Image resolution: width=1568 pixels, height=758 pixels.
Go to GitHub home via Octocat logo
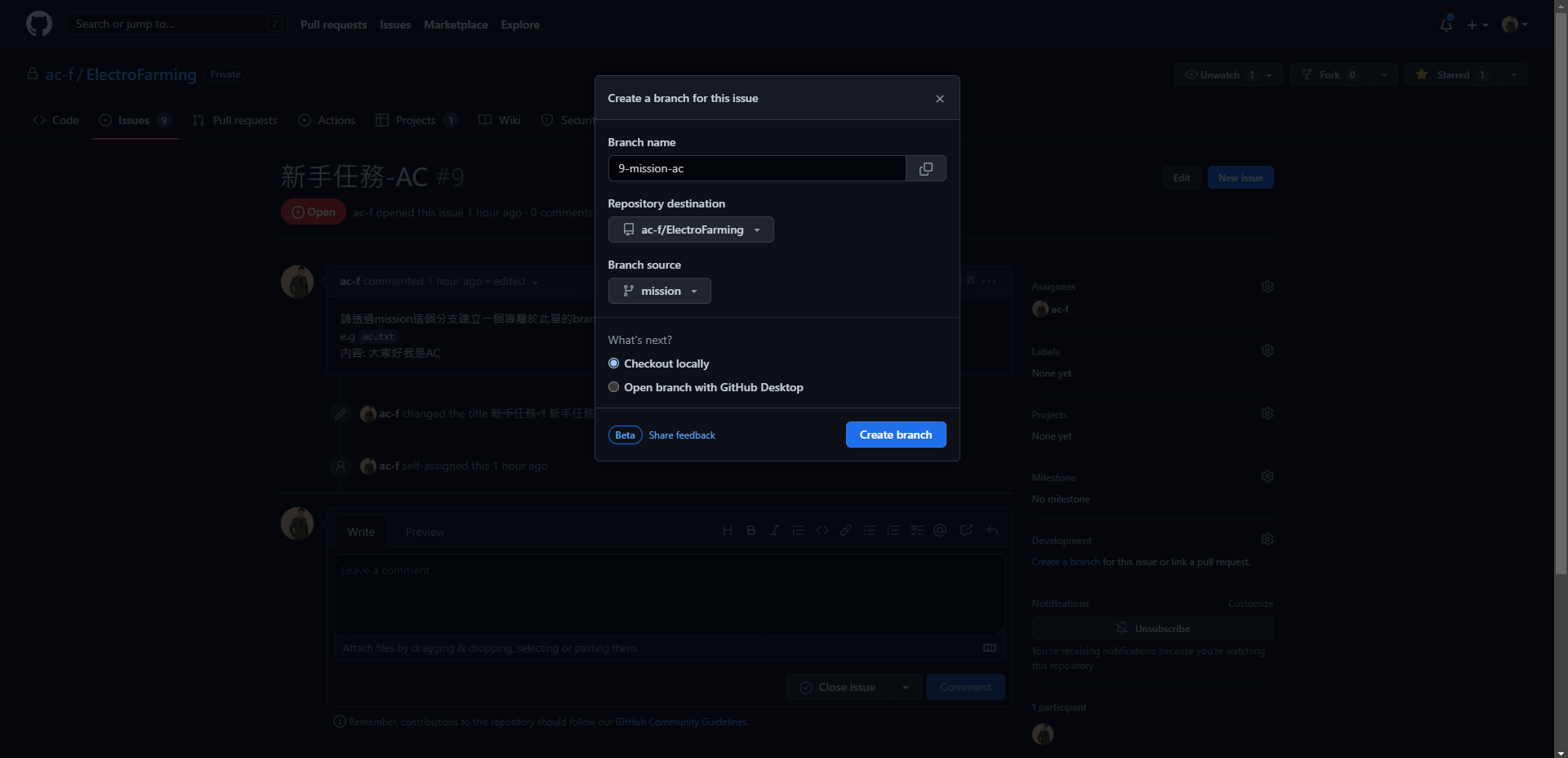click(x=39, y=24)
